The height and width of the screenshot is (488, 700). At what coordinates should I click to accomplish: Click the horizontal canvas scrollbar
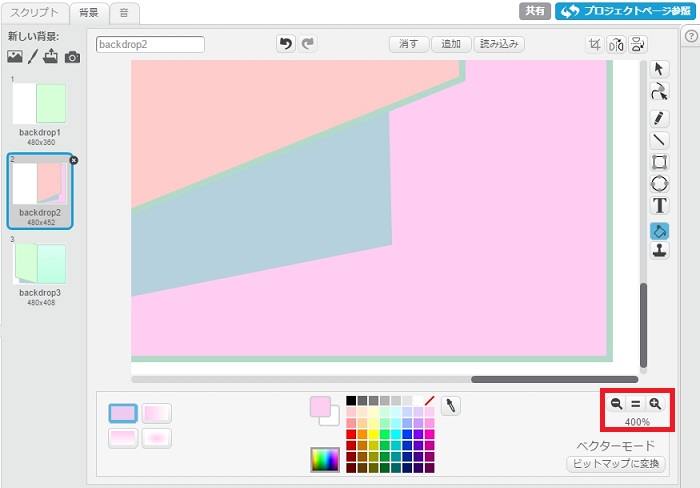(x=554, y=380)
